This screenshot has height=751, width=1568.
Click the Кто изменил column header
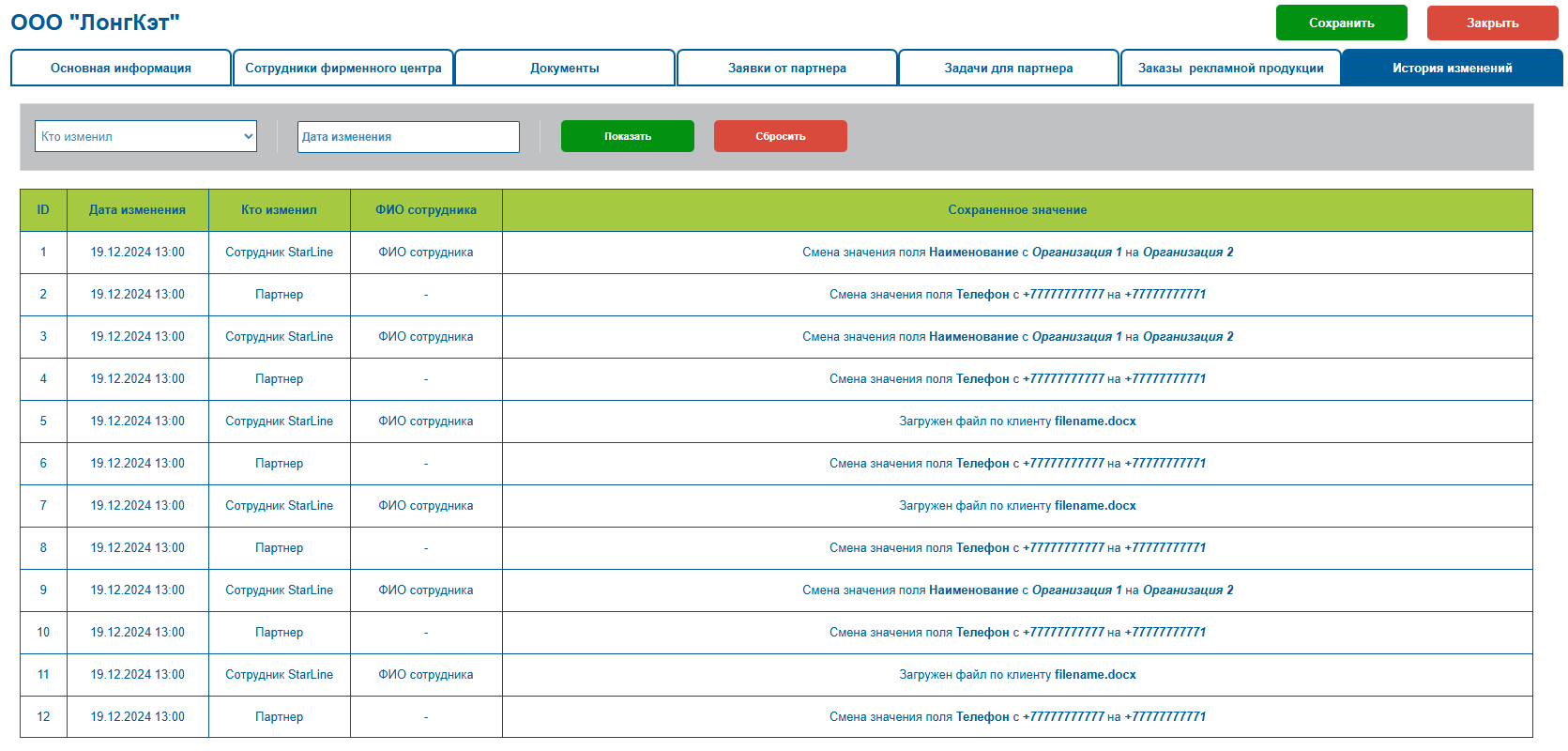[x=279, y=210]
